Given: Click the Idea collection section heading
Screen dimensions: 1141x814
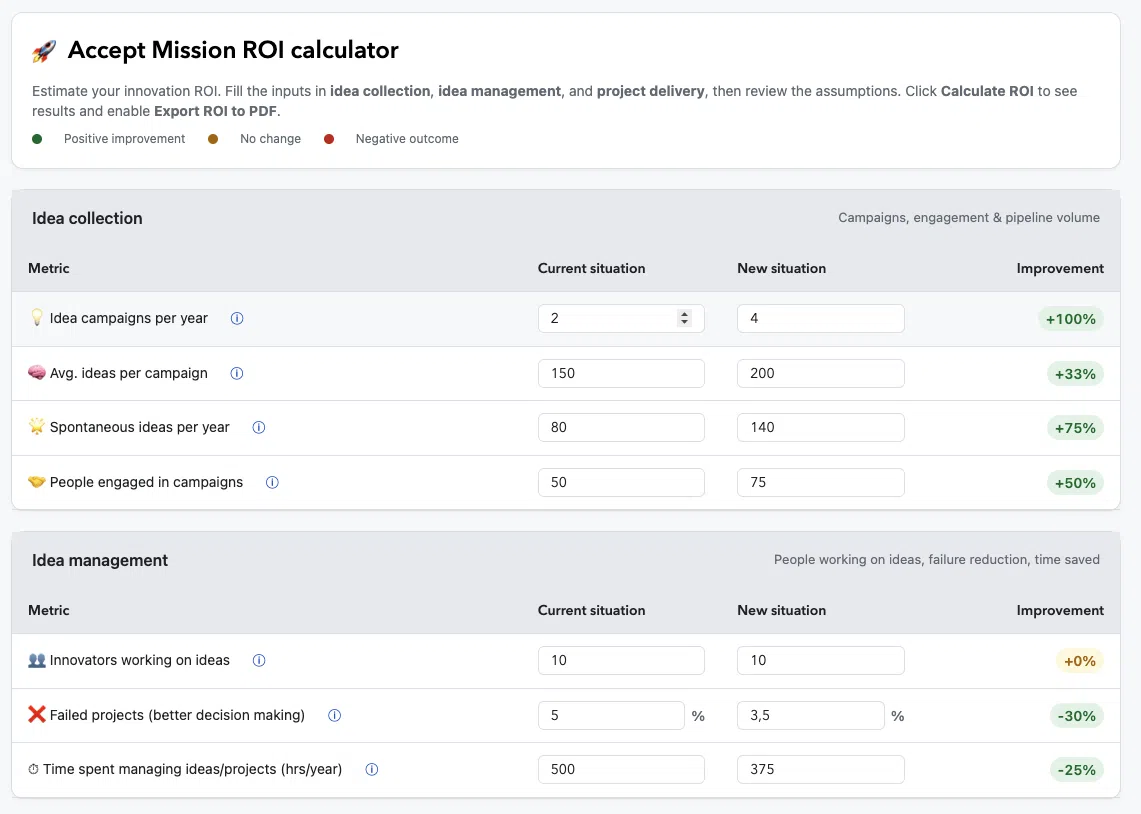Looking at the screenshot, I should 87,218.
